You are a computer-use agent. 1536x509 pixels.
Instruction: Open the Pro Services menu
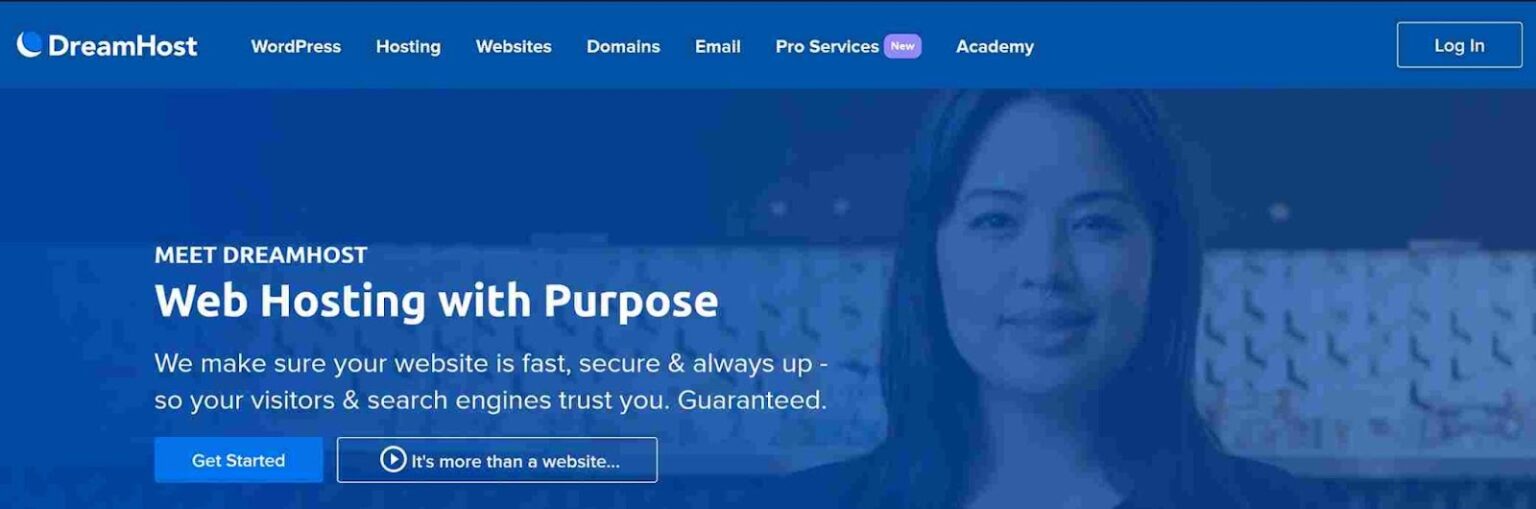[x=827, y=46]
